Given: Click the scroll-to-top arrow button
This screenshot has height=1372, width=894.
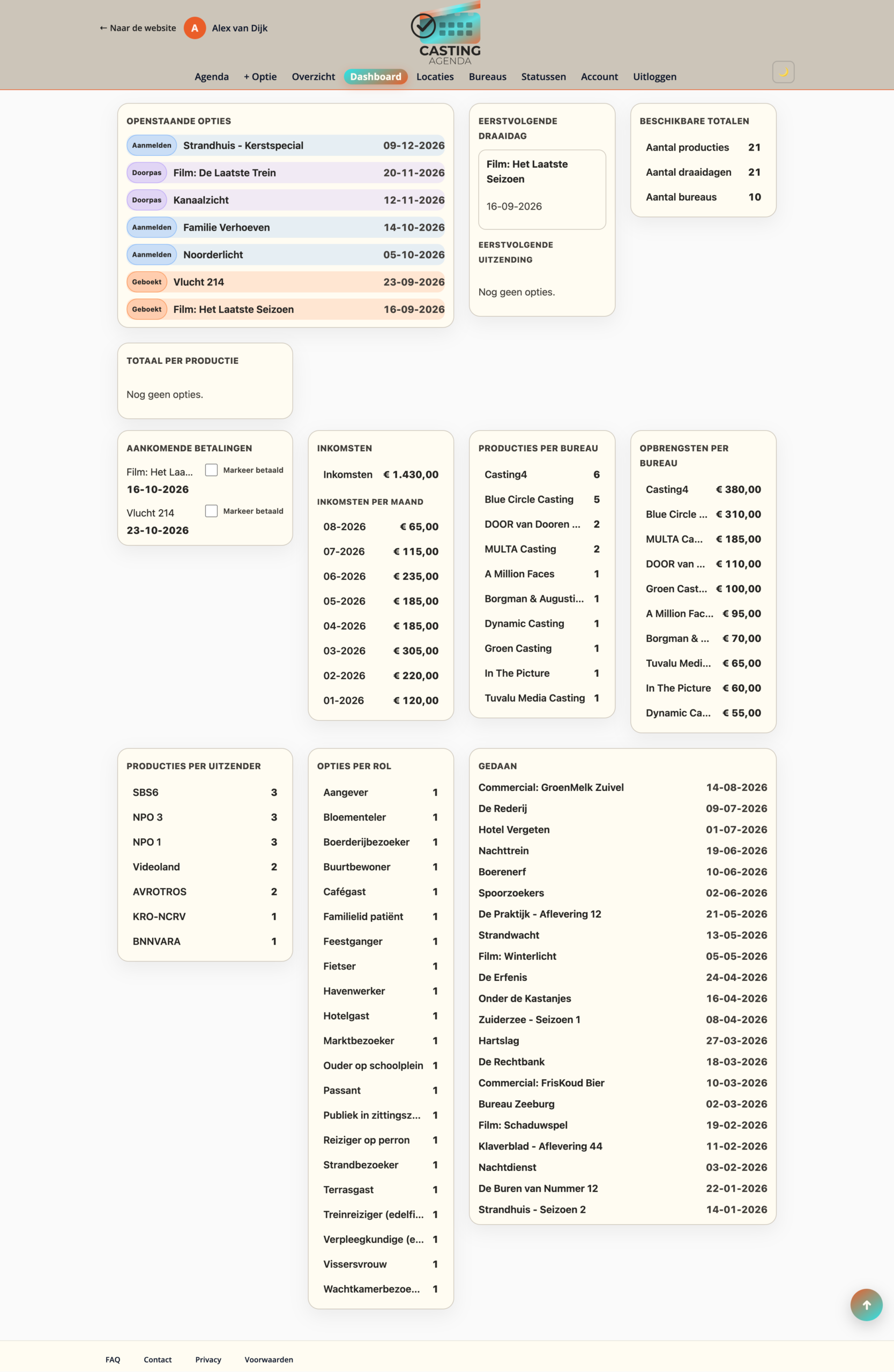Looking at the screenshot, I should (866, 1304).
